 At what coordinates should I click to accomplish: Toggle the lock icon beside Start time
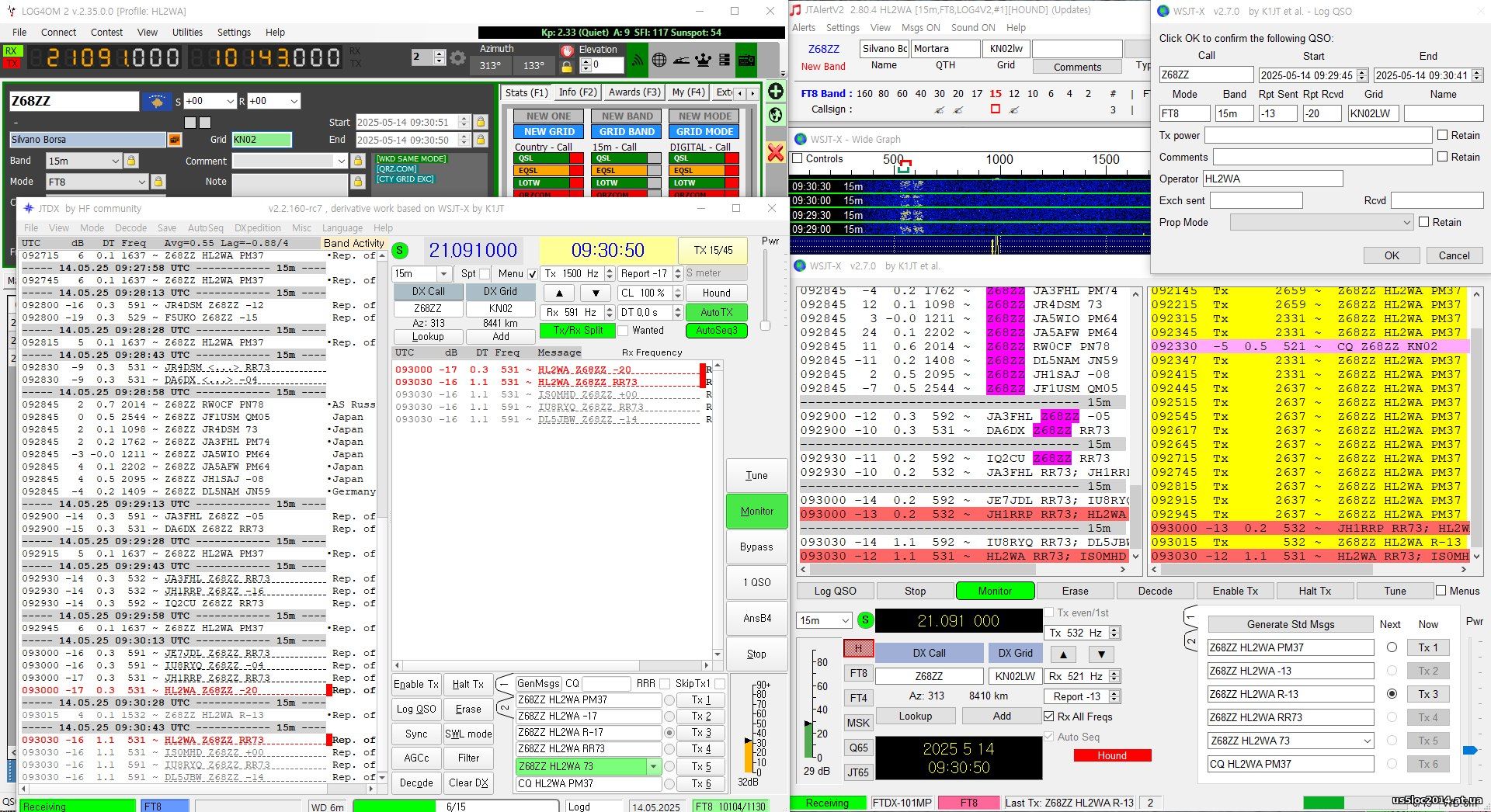pos(481,122)
